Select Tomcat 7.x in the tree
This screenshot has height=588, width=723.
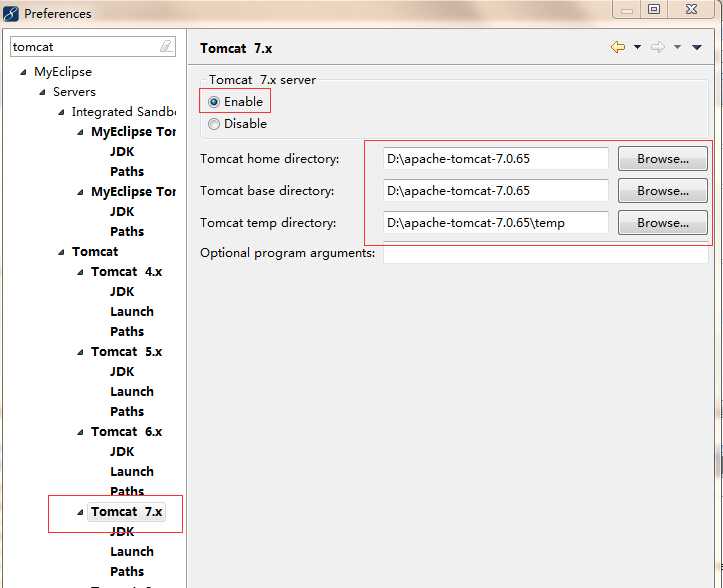coord(126,512)
